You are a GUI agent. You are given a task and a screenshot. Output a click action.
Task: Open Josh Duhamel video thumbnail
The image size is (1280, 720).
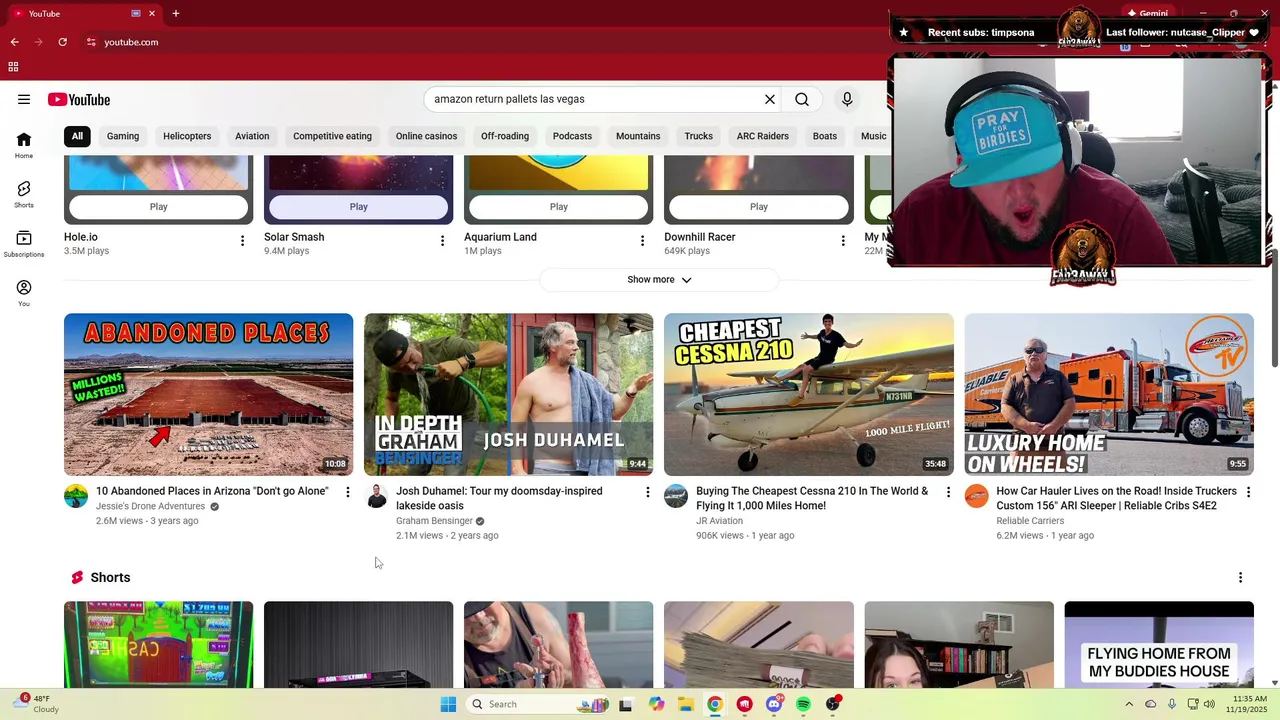[x=508, y=395]
